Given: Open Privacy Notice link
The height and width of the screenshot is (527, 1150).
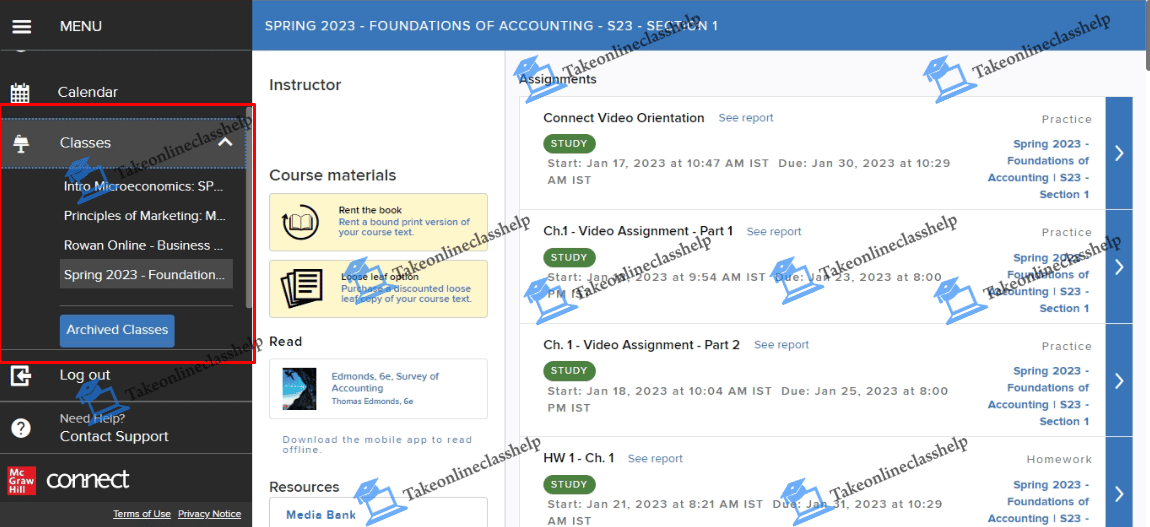Looking at the screenshot, I should click(x=209, y=514).
